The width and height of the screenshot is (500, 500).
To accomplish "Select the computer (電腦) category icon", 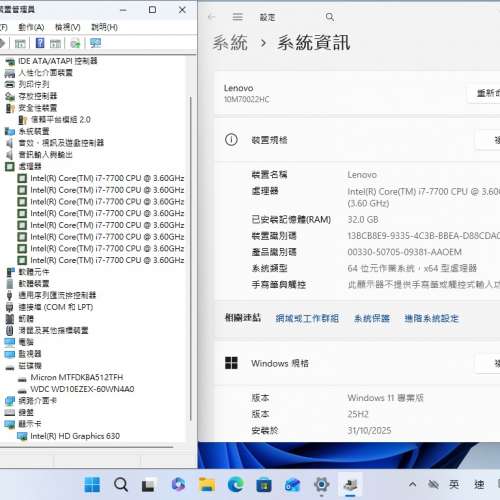I will 10,342.
